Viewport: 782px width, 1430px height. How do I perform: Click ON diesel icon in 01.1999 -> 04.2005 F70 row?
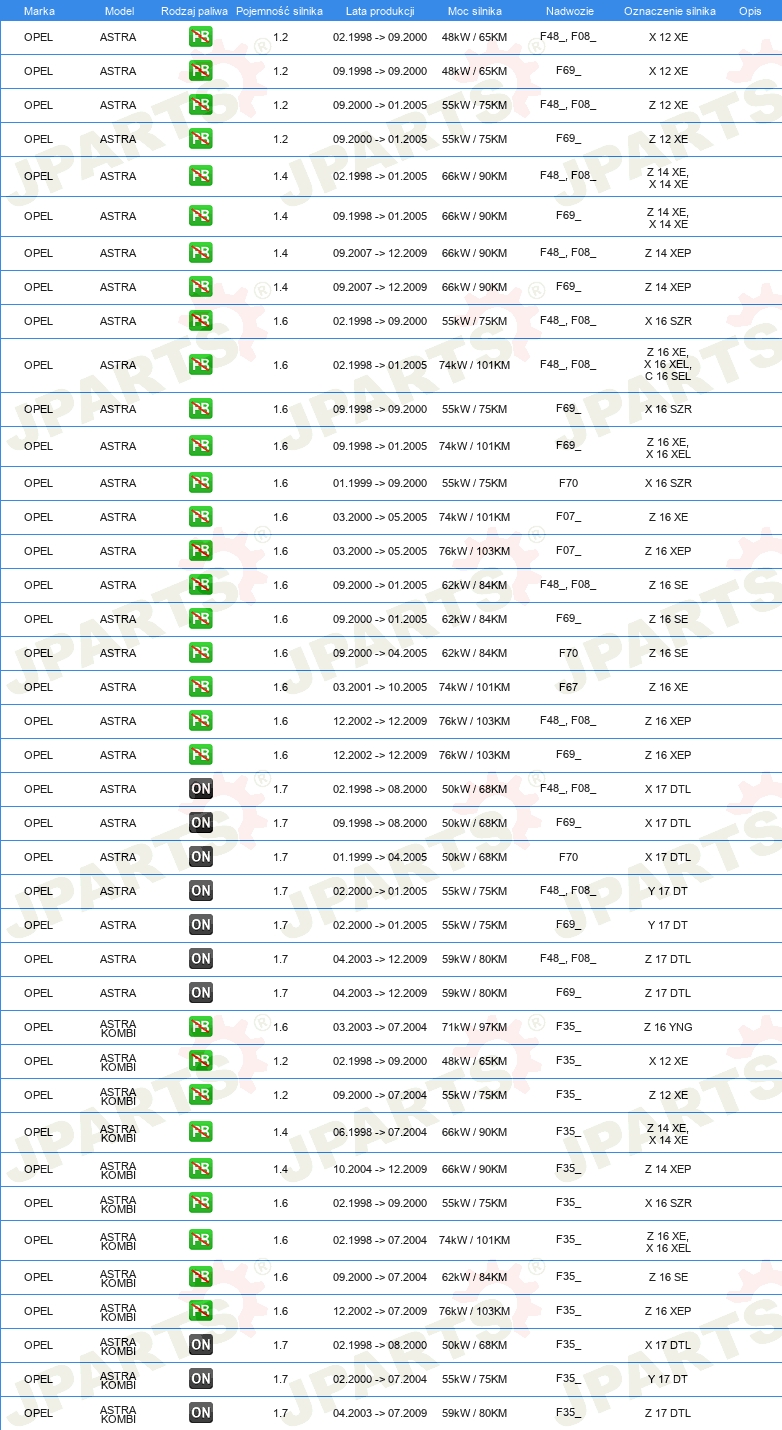click(201, 857)
